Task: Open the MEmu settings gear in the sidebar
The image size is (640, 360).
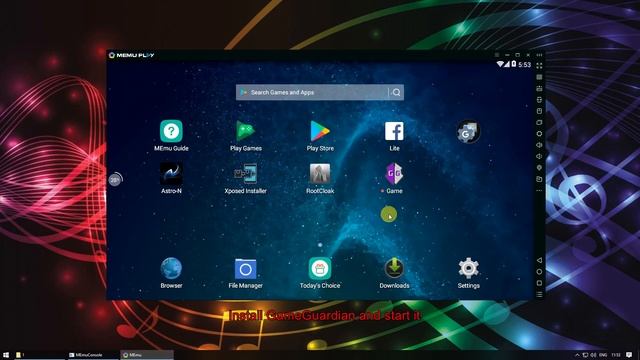Action: coord(539,133)
